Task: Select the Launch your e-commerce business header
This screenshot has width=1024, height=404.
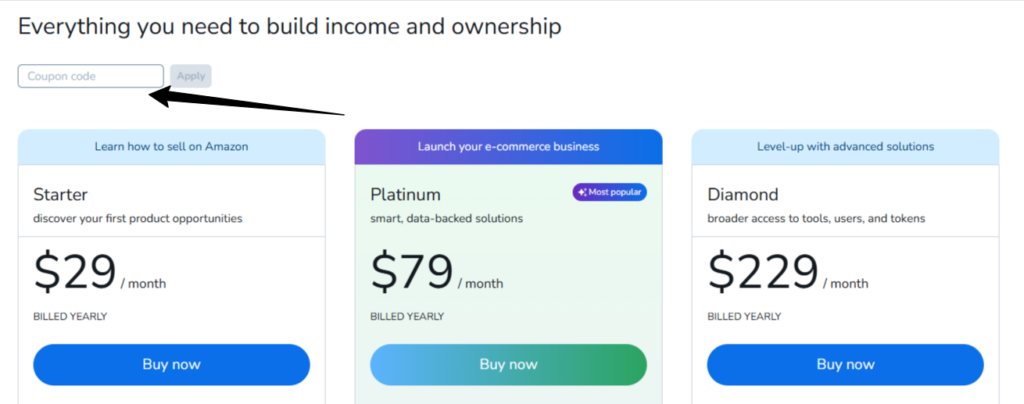Action: pyautogui.click(x=508, y=147)
